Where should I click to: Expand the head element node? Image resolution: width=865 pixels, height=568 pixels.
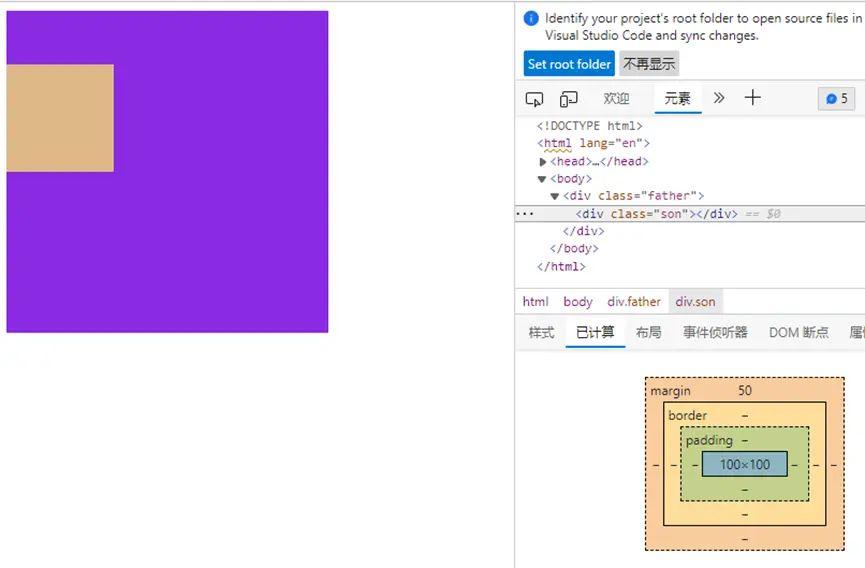[x=542, y=162]
